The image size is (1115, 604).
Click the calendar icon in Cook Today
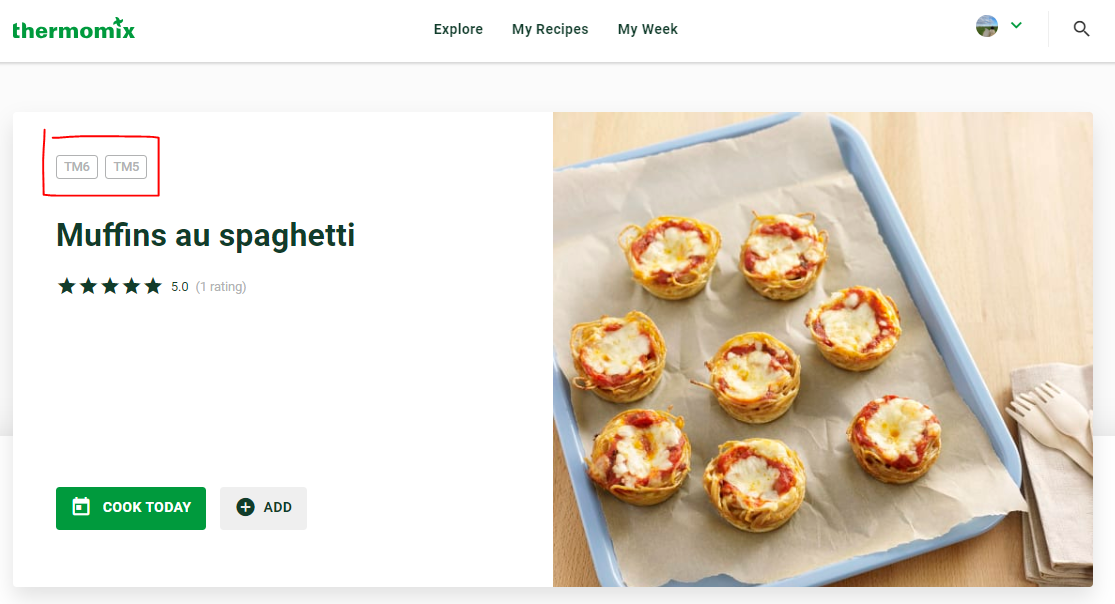coord(81,507)
